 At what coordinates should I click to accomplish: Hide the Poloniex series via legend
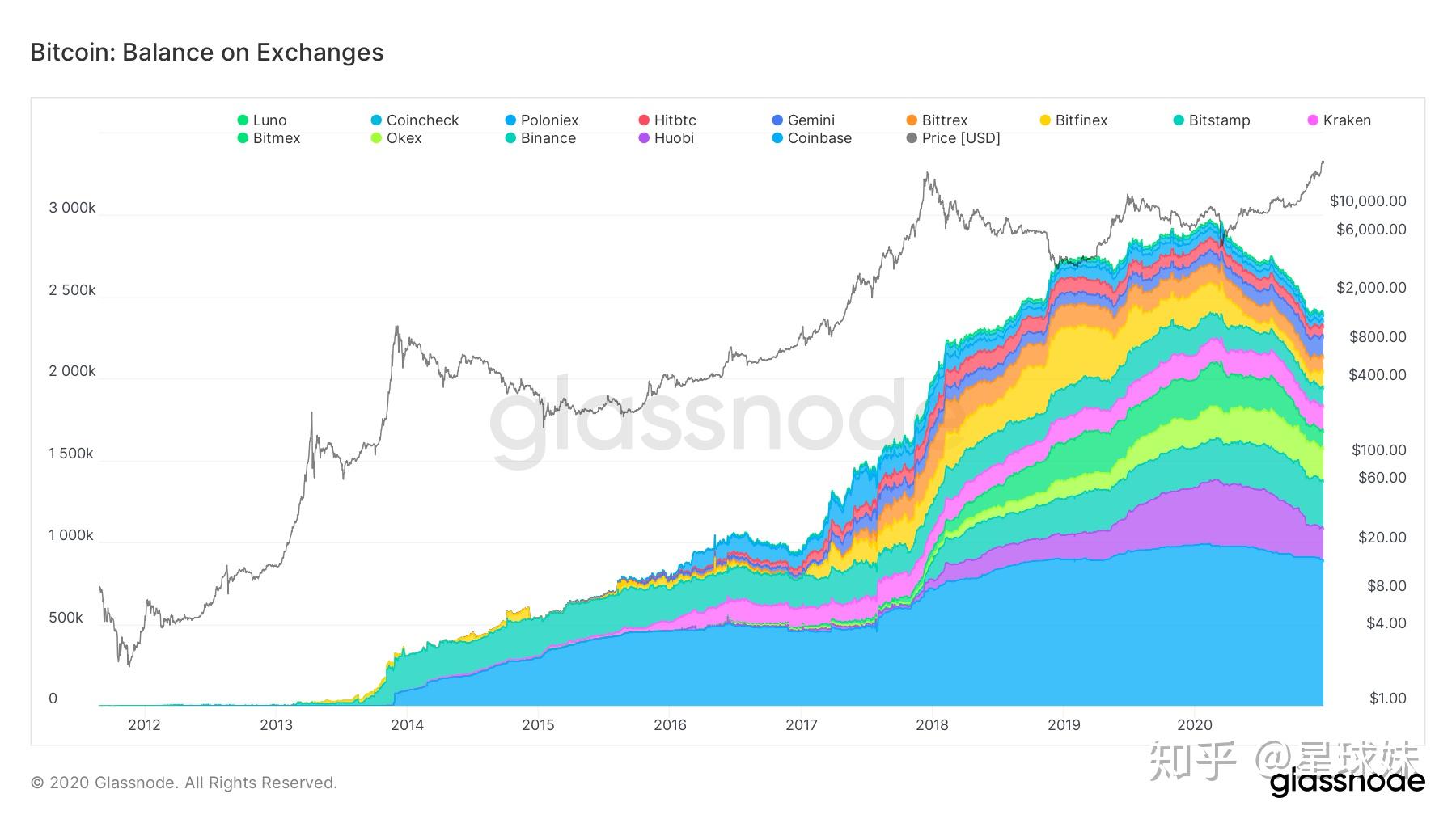[x=541, y=120]
